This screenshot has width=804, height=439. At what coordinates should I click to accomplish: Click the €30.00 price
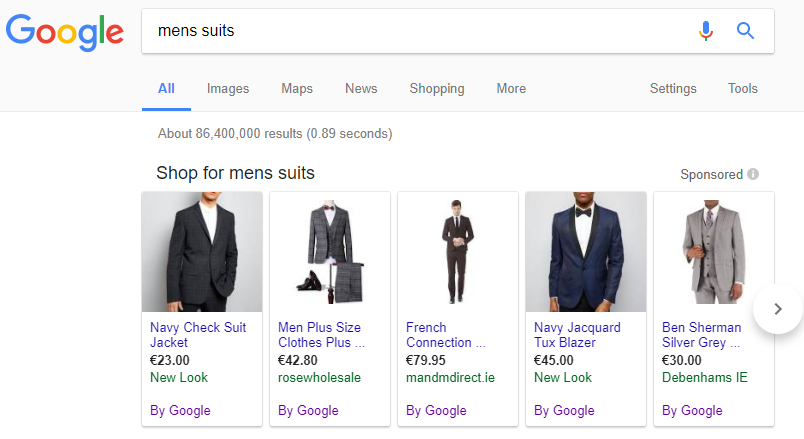[x=682, y=361]
